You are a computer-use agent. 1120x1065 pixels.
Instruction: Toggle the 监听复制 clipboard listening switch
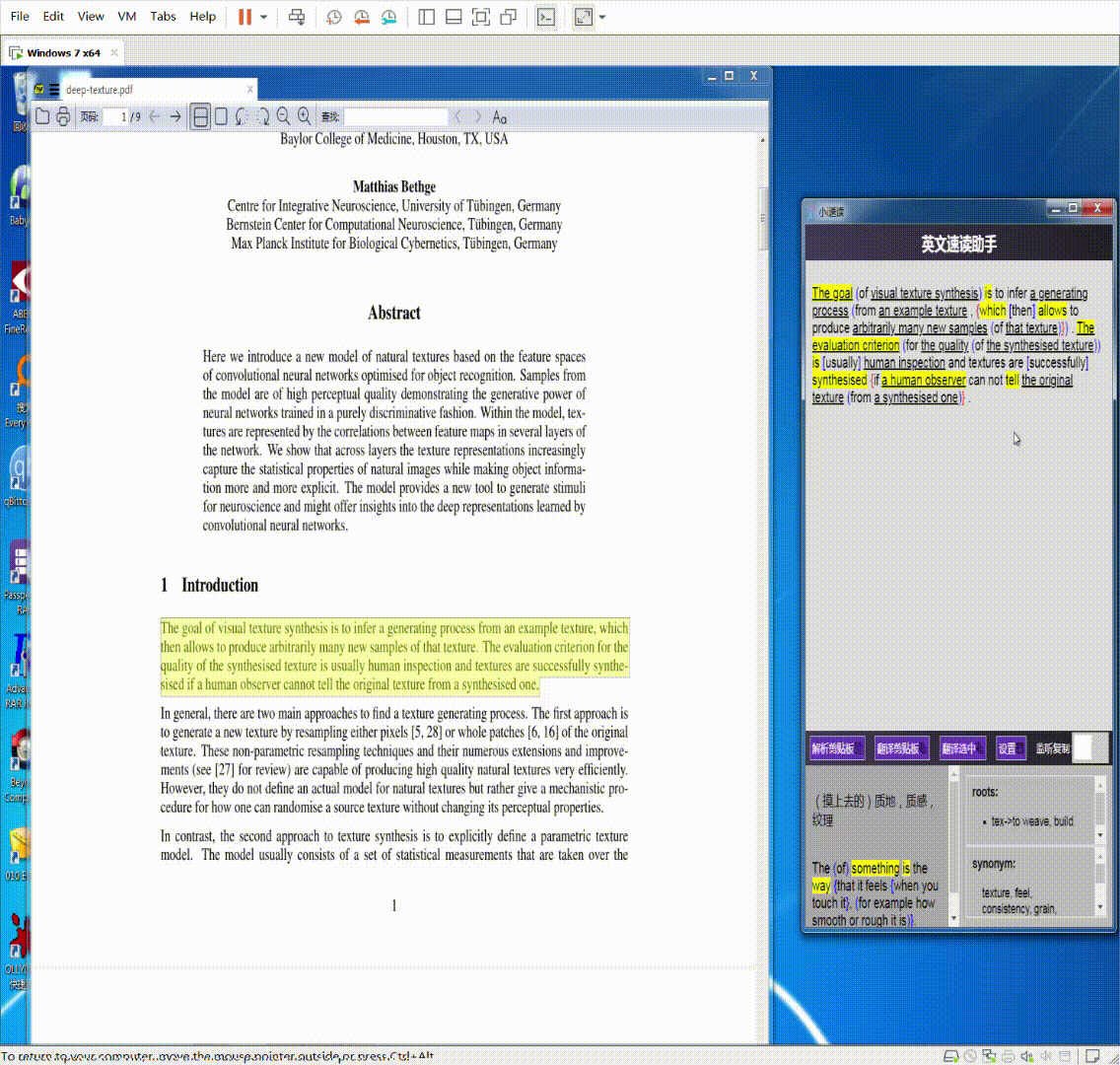tap(1091, 748)
